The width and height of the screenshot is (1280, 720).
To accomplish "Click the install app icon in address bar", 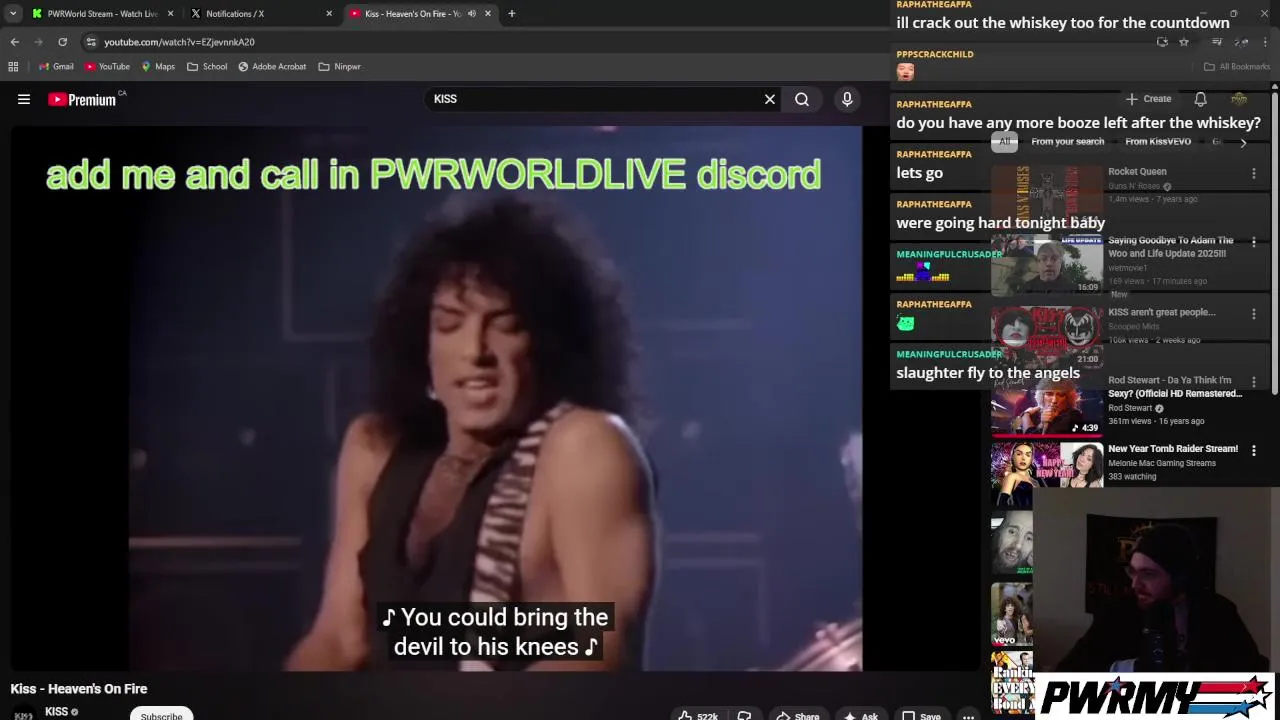I will click(x=1162, y=42).
